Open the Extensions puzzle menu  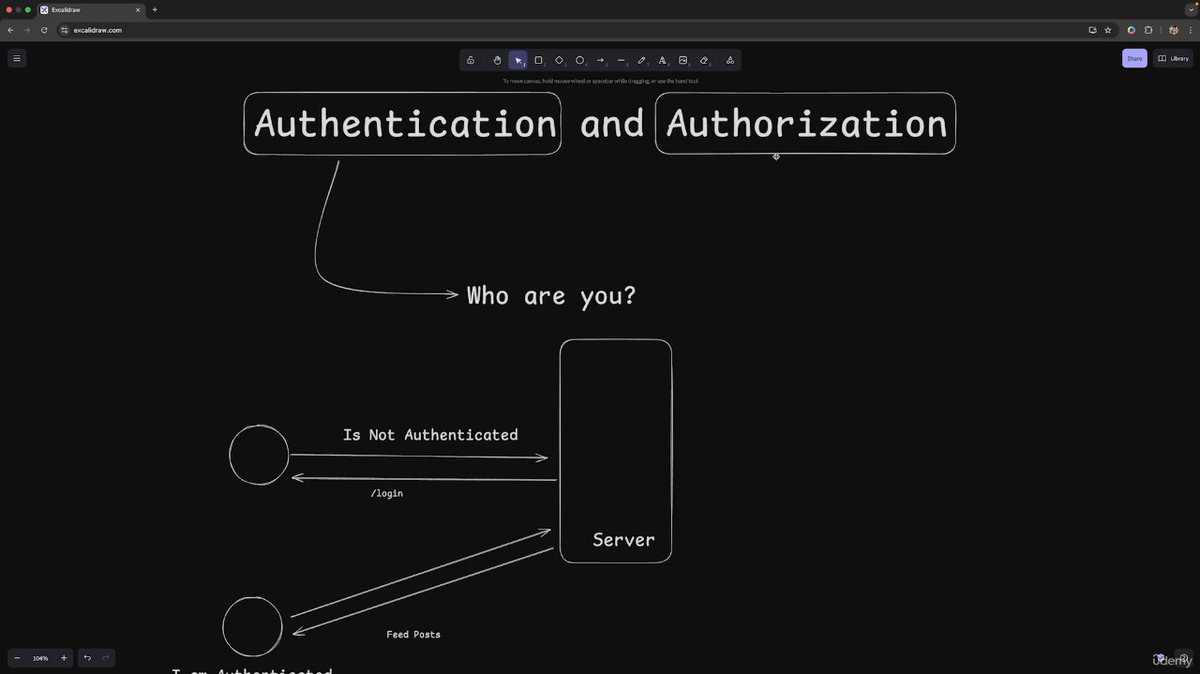click(1150, 30)
